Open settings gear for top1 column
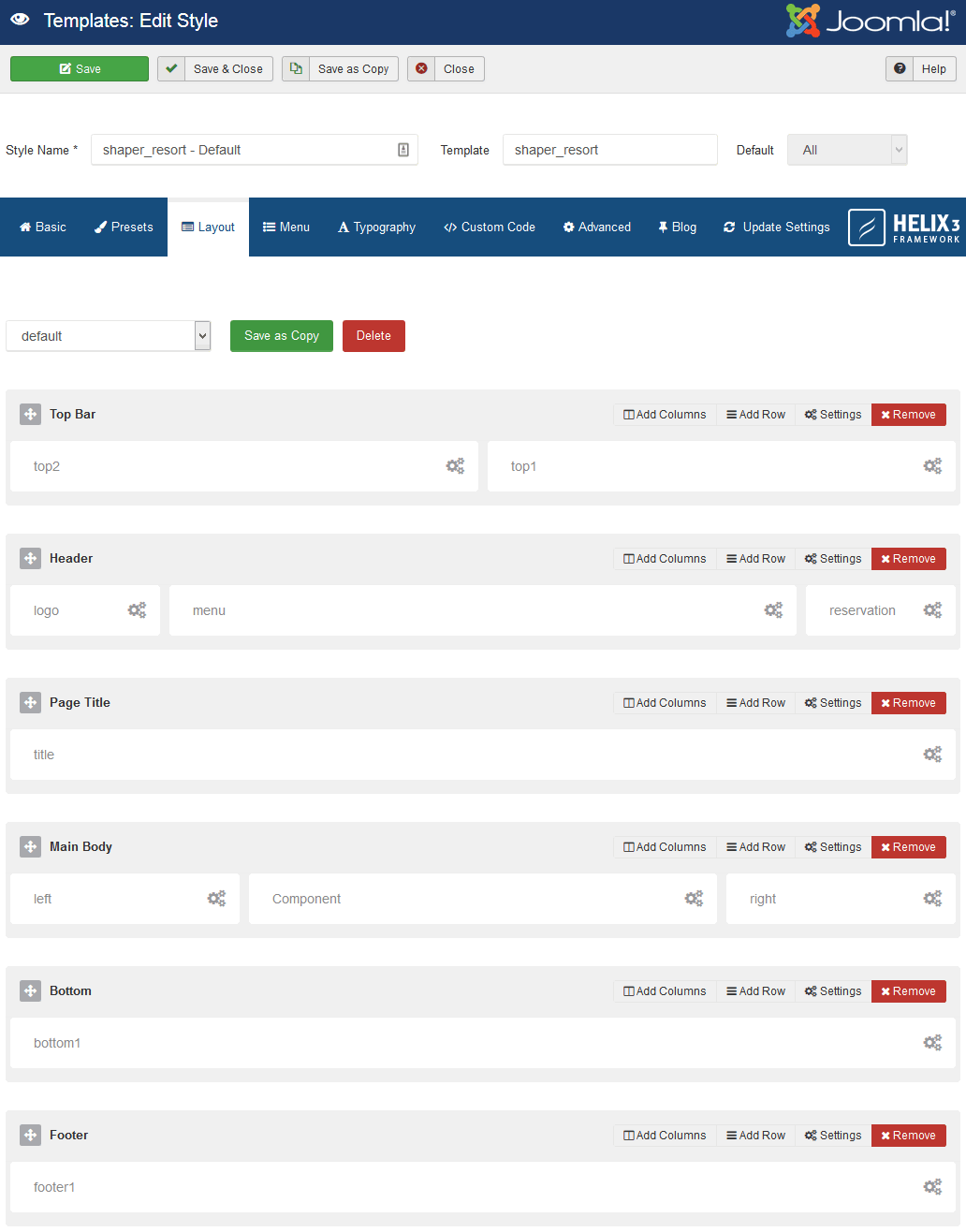Screen dimensions: 966x1232 pyautogui.click(x=932, y=466)
